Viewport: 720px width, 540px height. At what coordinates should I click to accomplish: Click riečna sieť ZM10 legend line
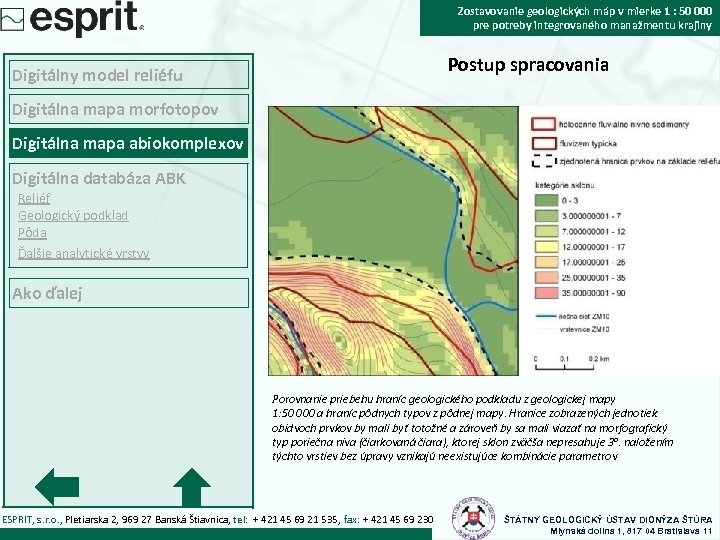546,316
